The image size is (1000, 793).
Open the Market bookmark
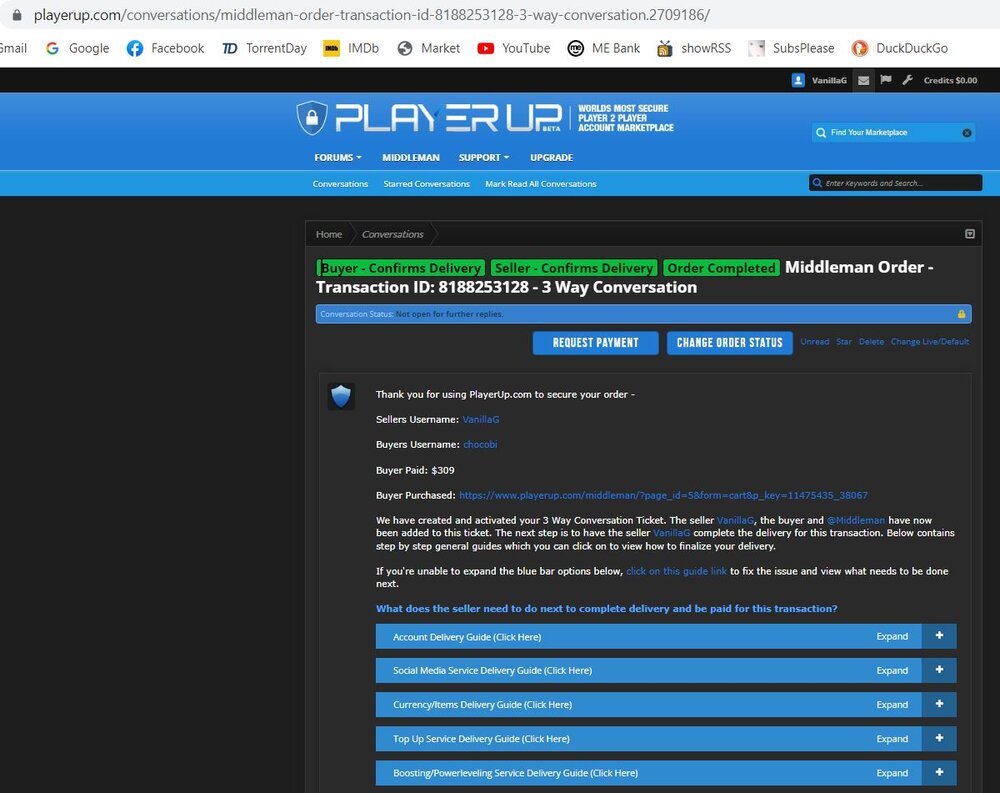tap(429, 48)
